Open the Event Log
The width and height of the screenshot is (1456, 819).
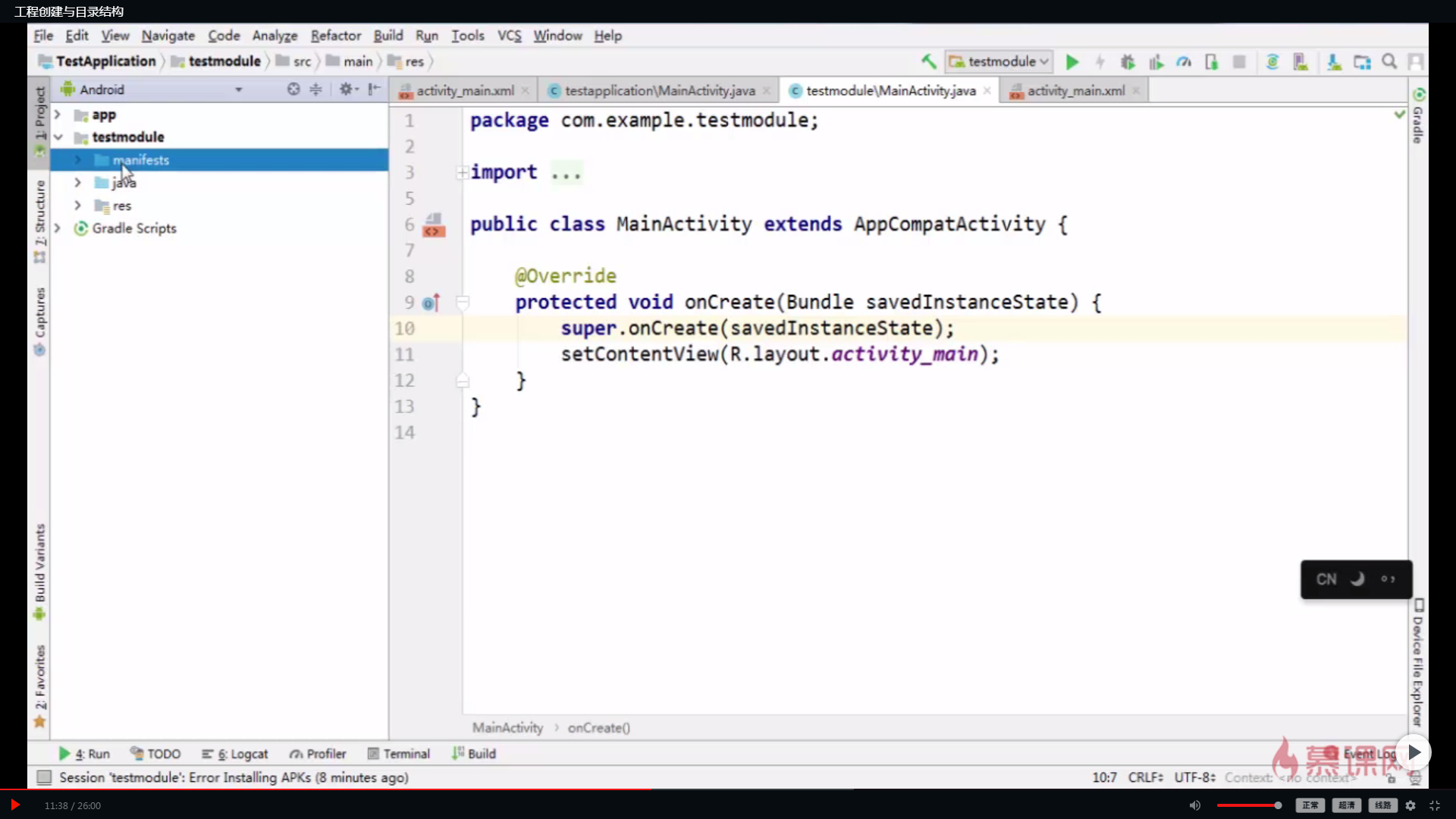point(1361,754)
